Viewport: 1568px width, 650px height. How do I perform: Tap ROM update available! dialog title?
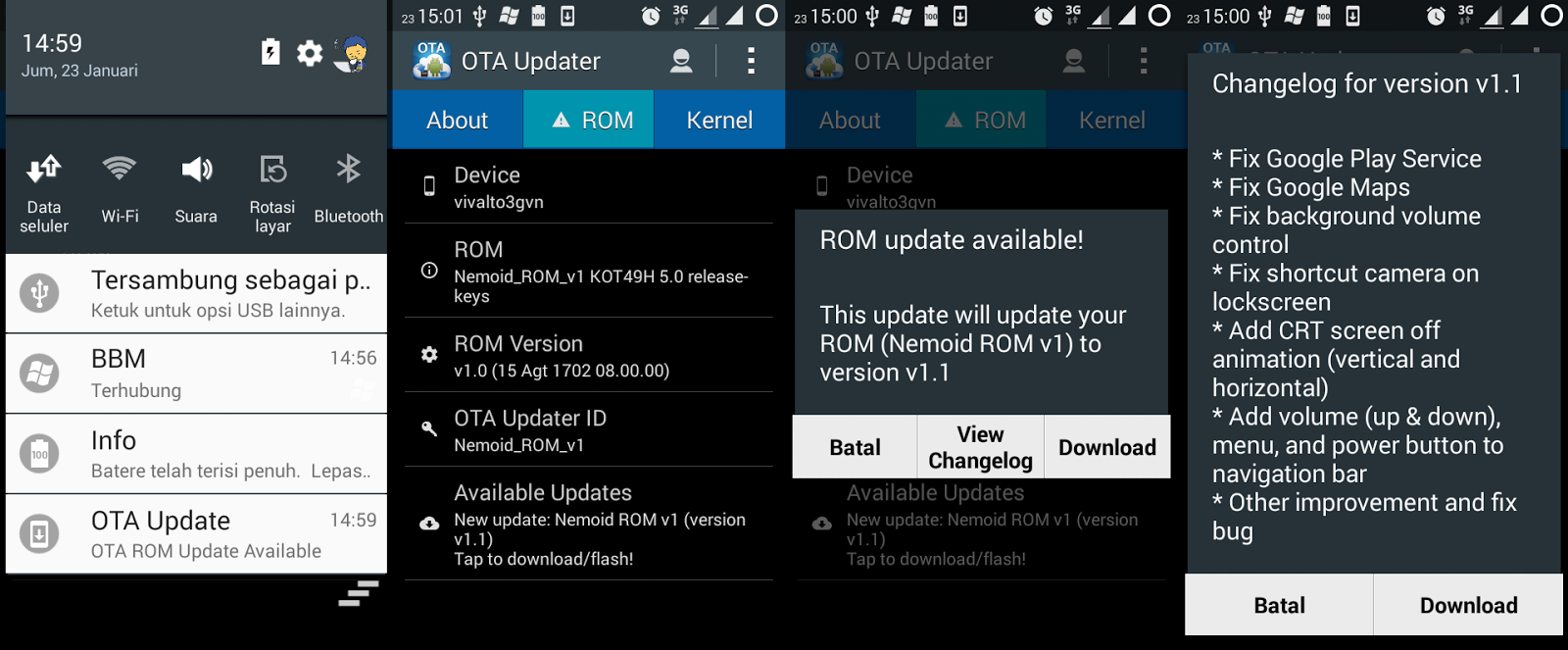952,239
